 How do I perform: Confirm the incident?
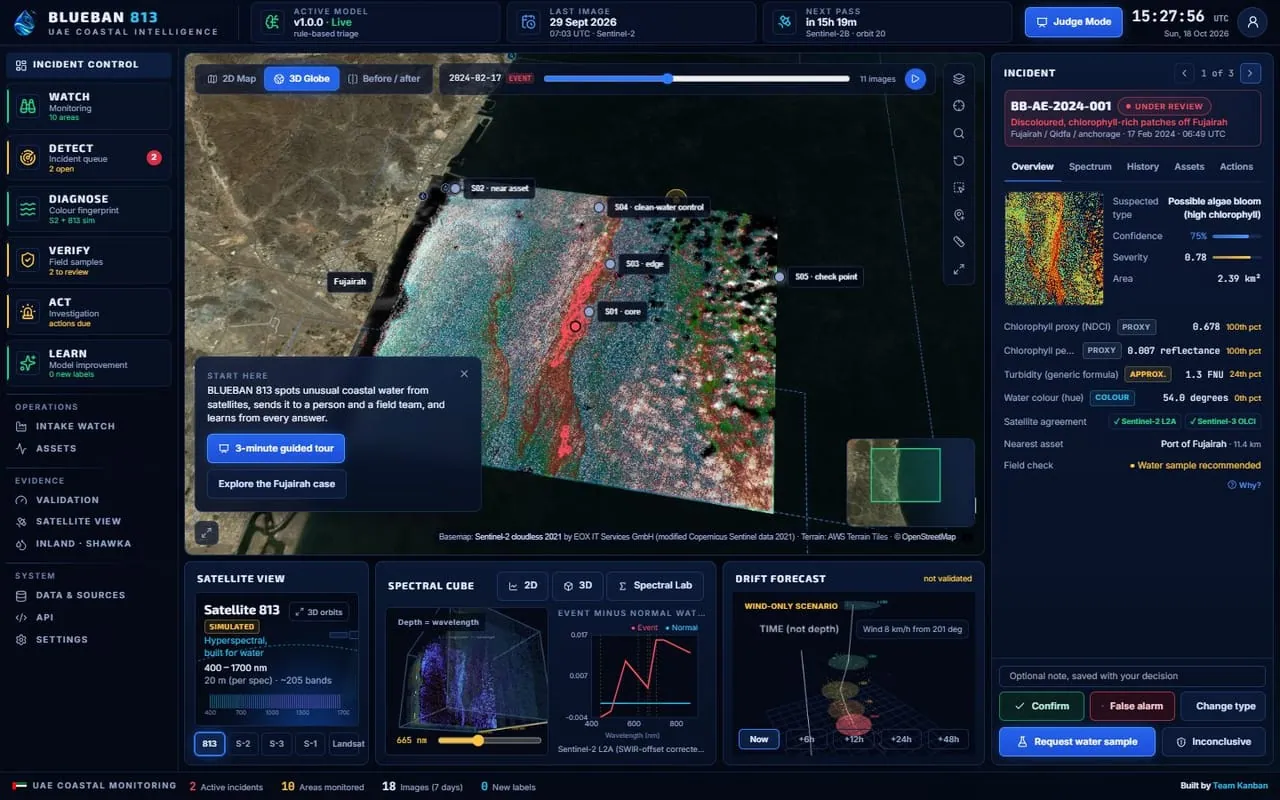[1041, 706]
